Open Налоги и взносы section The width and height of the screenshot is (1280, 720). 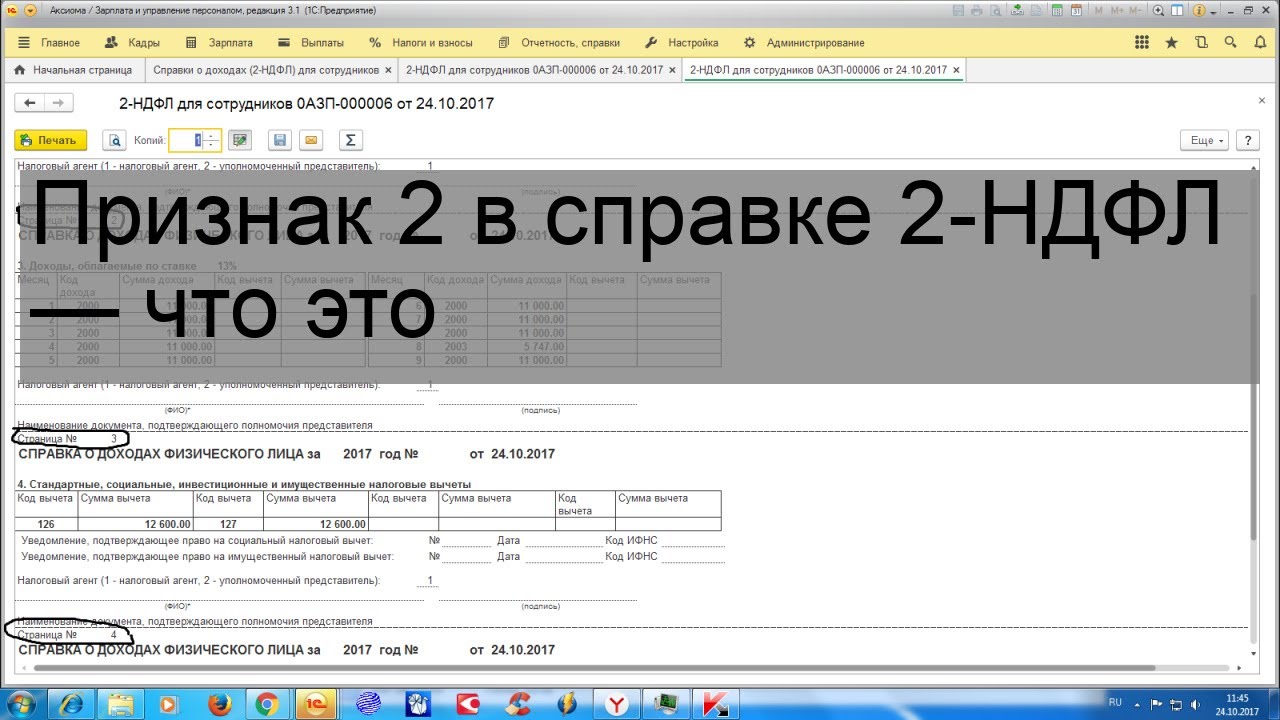(x=421, y=43)
